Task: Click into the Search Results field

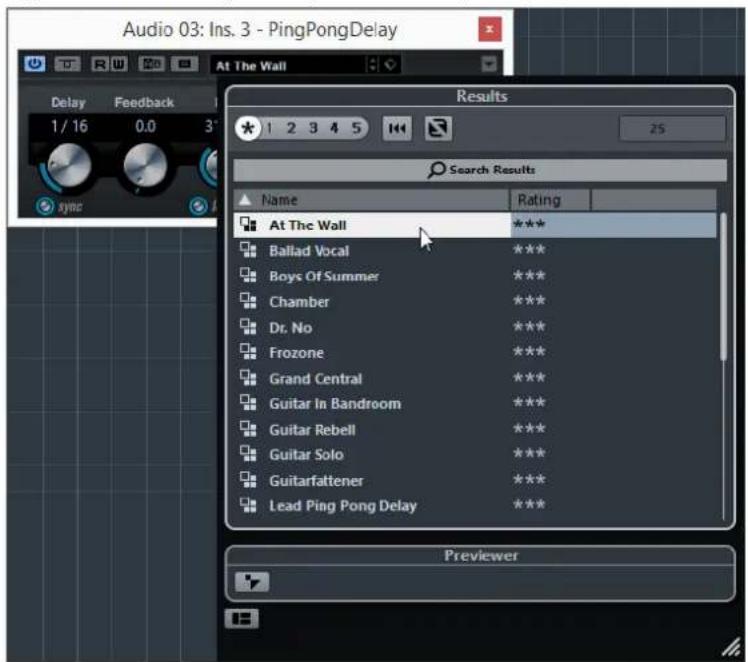Action: pyautogui.click(x=480, y=170)
